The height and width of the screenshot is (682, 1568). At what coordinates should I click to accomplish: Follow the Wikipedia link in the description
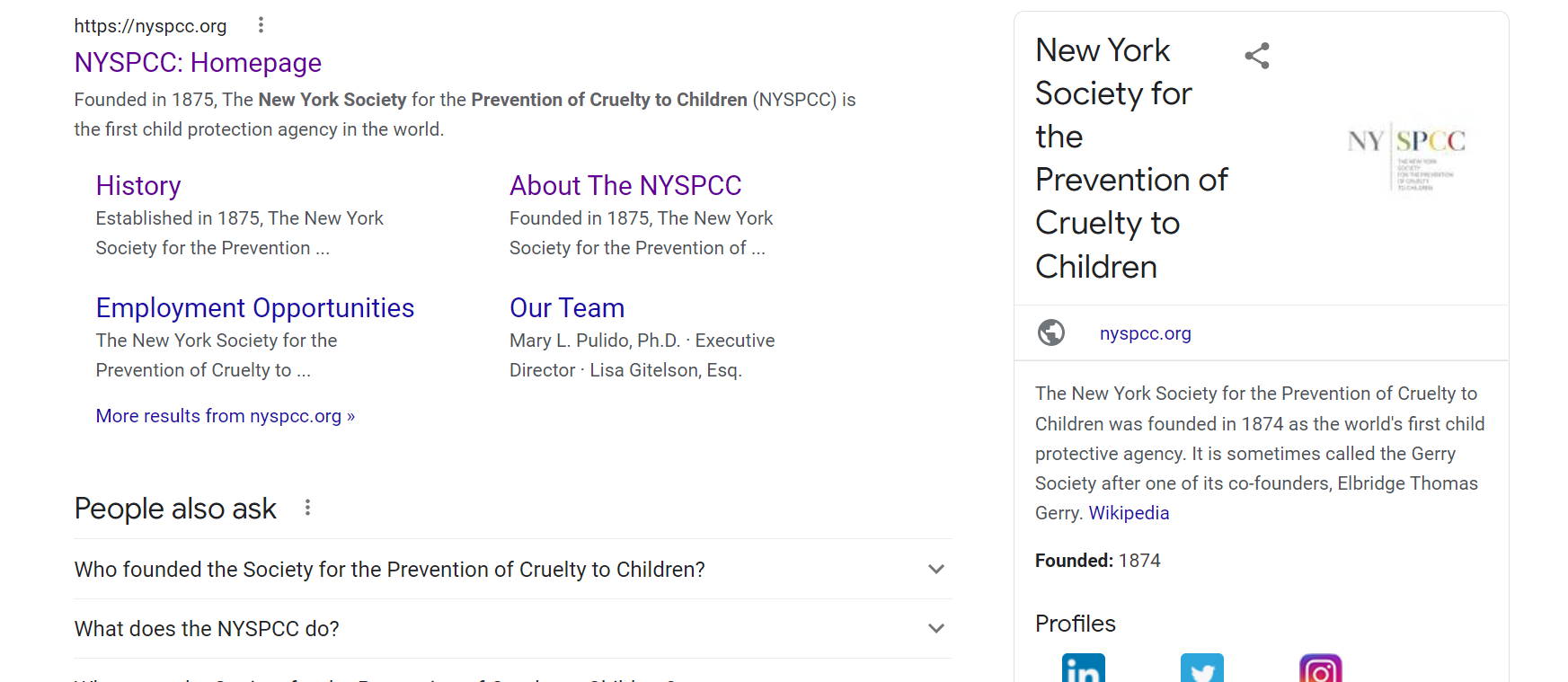[1129, 513]
